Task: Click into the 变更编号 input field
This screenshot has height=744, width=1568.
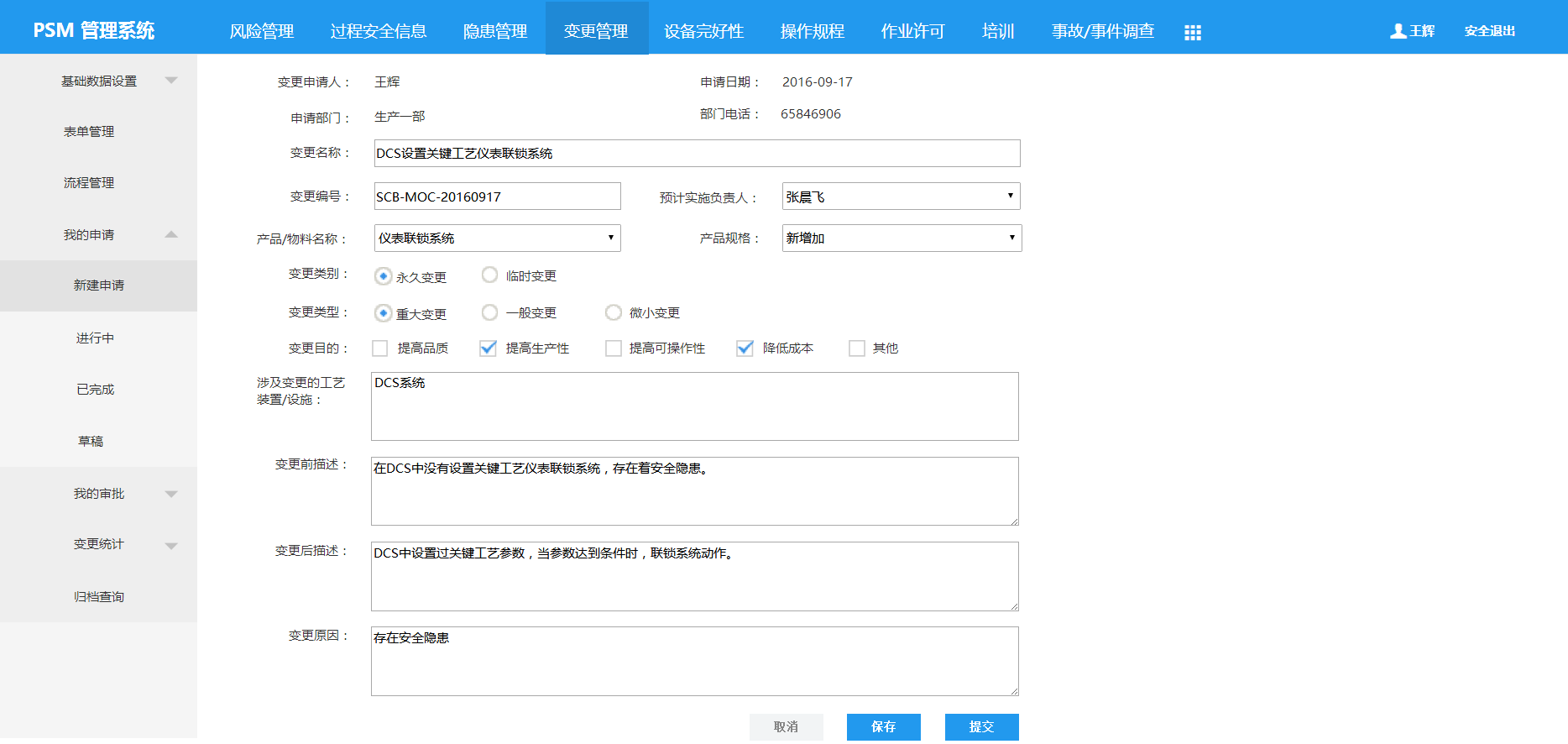Action: [497, 196]
